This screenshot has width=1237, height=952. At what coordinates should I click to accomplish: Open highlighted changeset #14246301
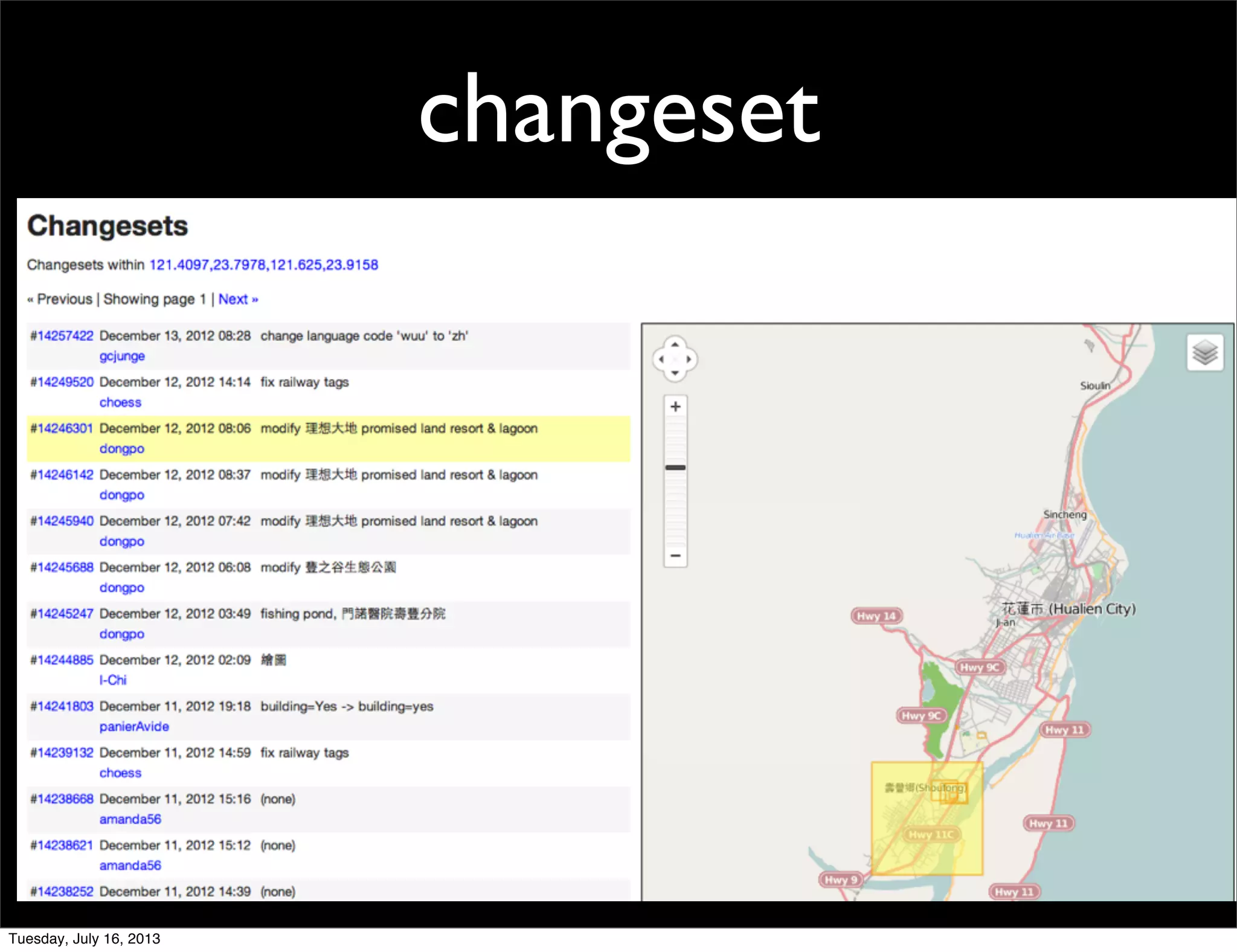[x=62, y=428]
